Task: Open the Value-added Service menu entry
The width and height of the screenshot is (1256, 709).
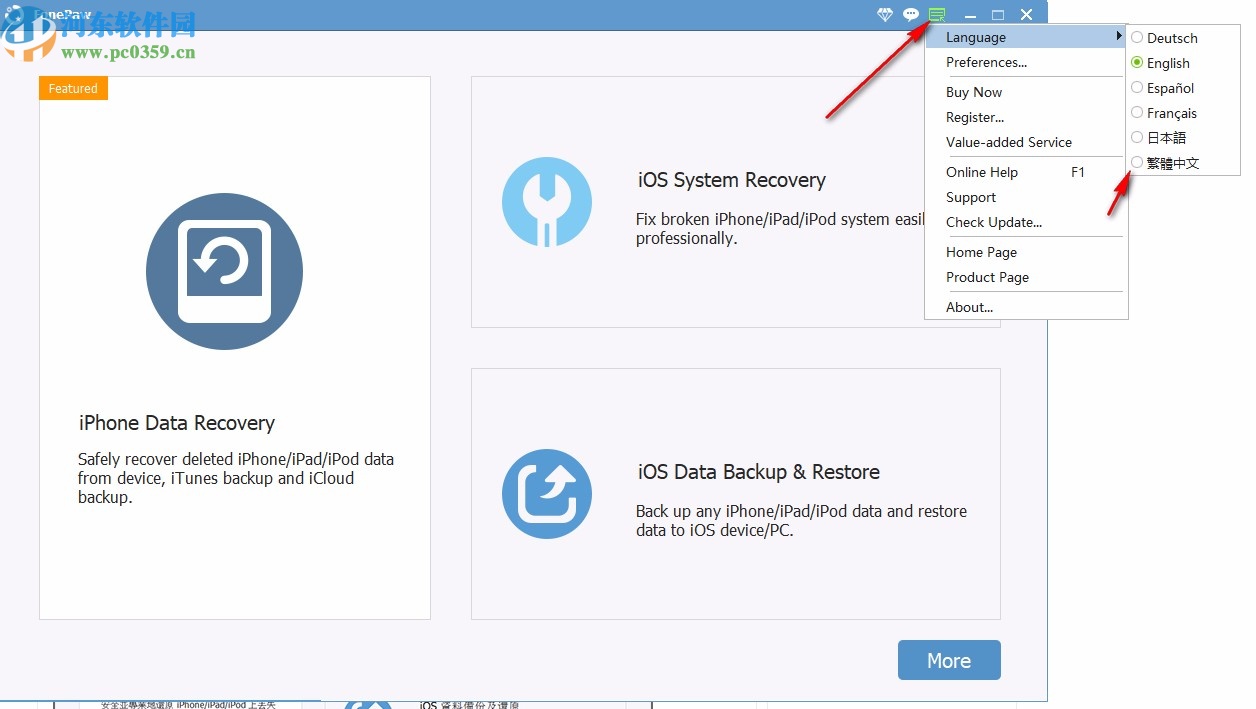Action: [1008, 142]
